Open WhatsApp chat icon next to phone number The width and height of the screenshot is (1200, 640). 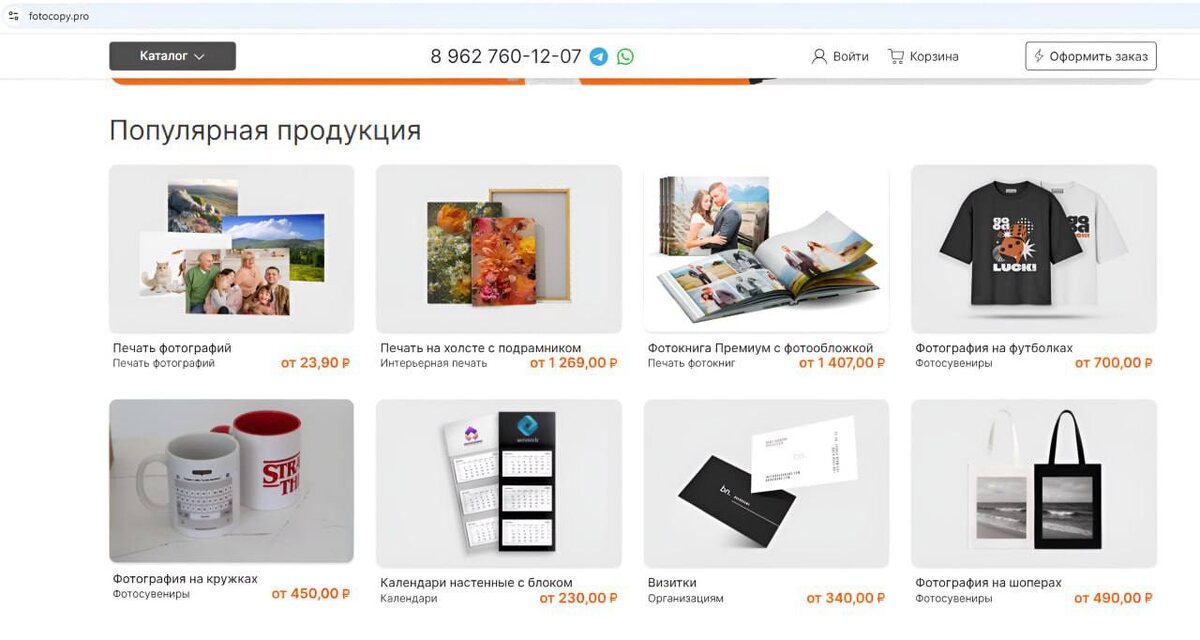pyautogui.click(x=625, y=57)
